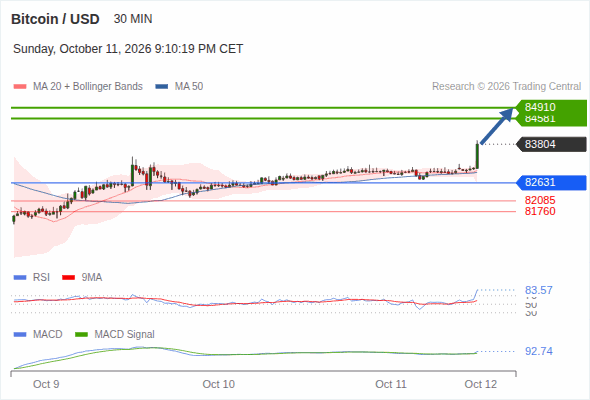Click the Research © 2026 Trading Central credit
Image resolution: width=590 pixels, height=400 pixels.
pyautogui.click(x=506, y=87)
